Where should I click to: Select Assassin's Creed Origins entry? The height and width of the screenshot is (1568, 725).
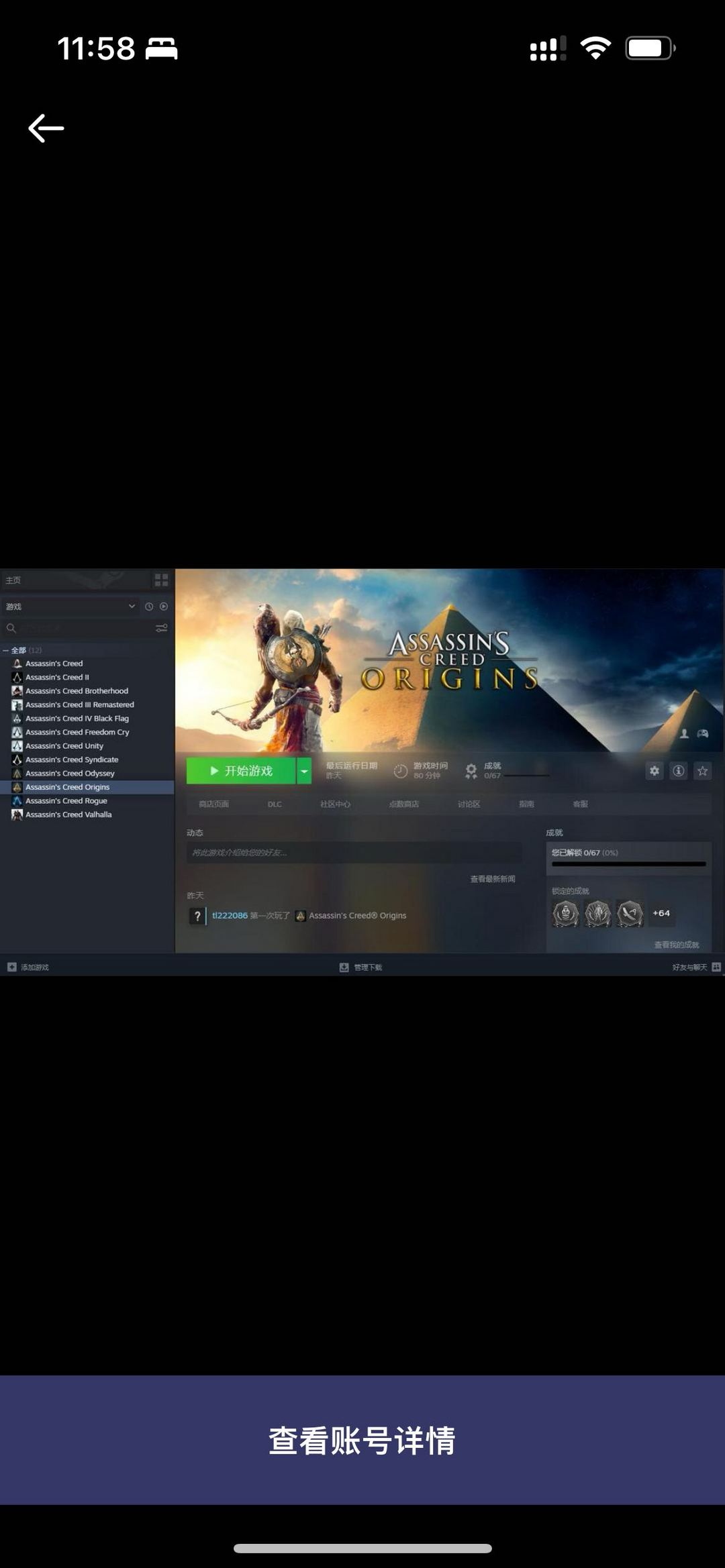click(87, 787)
